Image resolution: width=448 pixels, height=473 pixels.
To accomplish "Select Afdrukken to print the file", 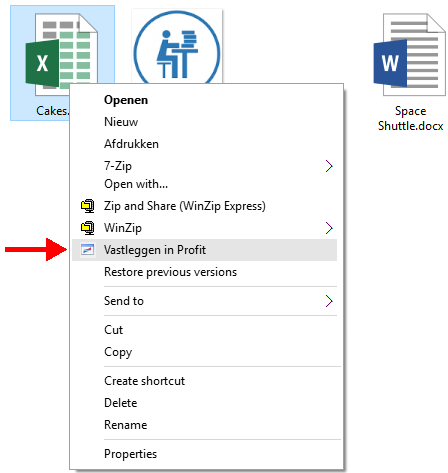I will [x=205, y=144].
